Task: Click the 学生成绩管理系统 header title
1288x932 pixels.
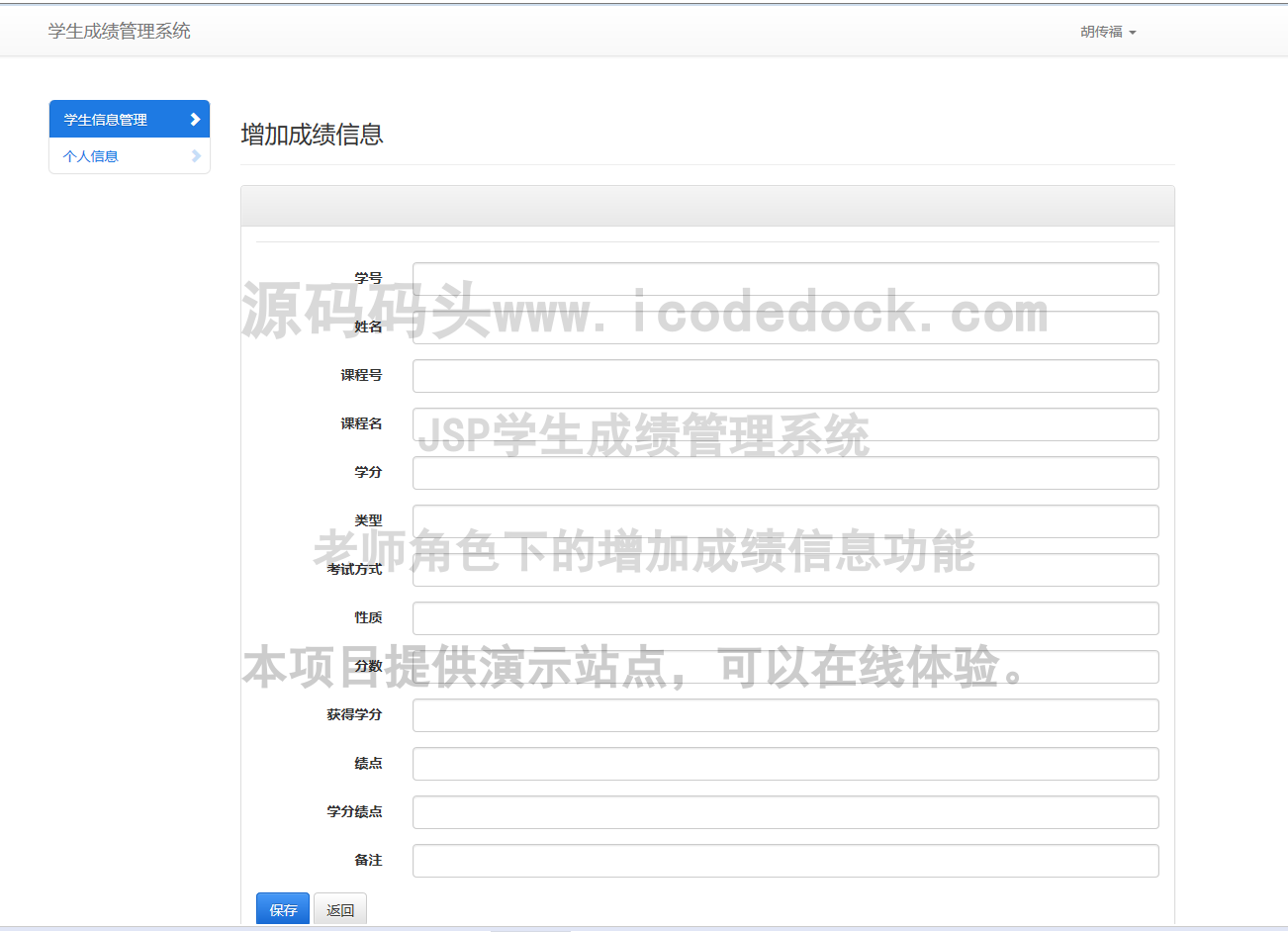Action: pos(118,31)
